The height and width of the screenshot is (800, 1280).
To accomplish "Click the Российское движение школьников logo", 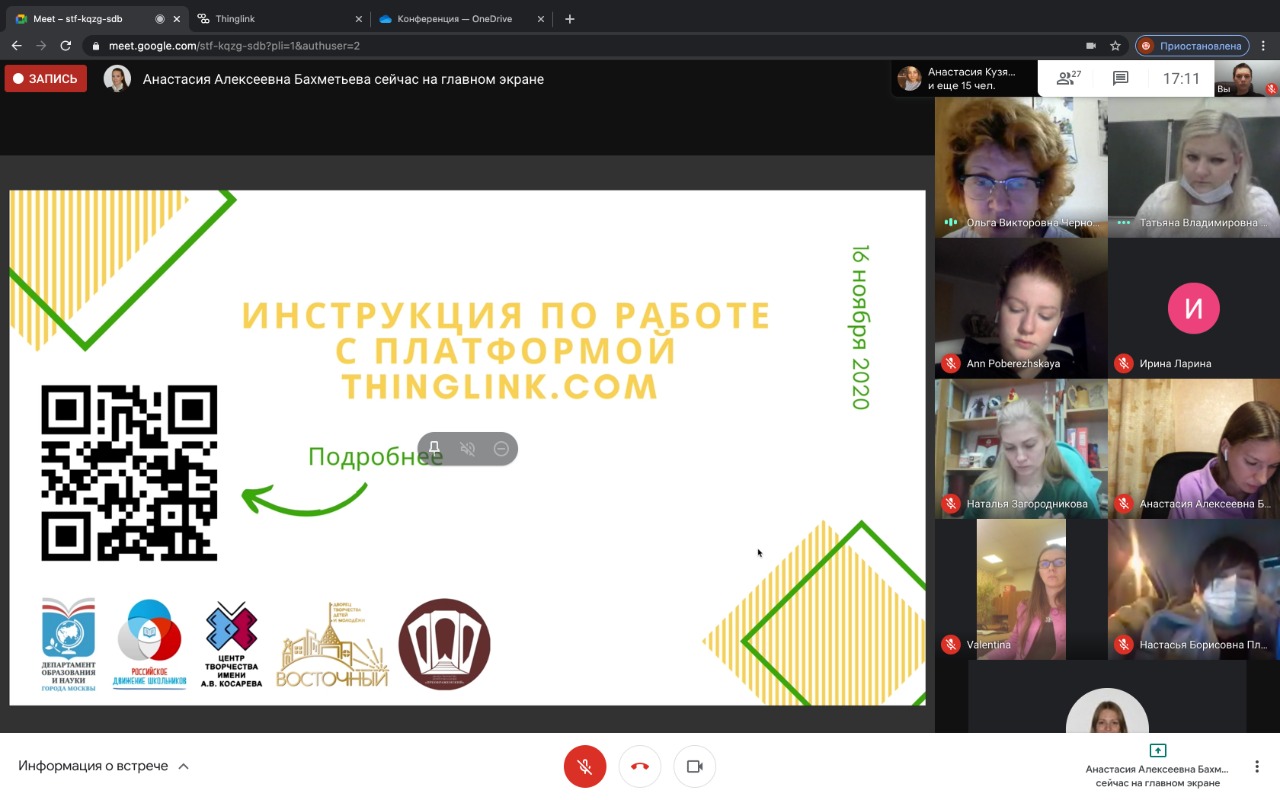I will coord(149,644).
